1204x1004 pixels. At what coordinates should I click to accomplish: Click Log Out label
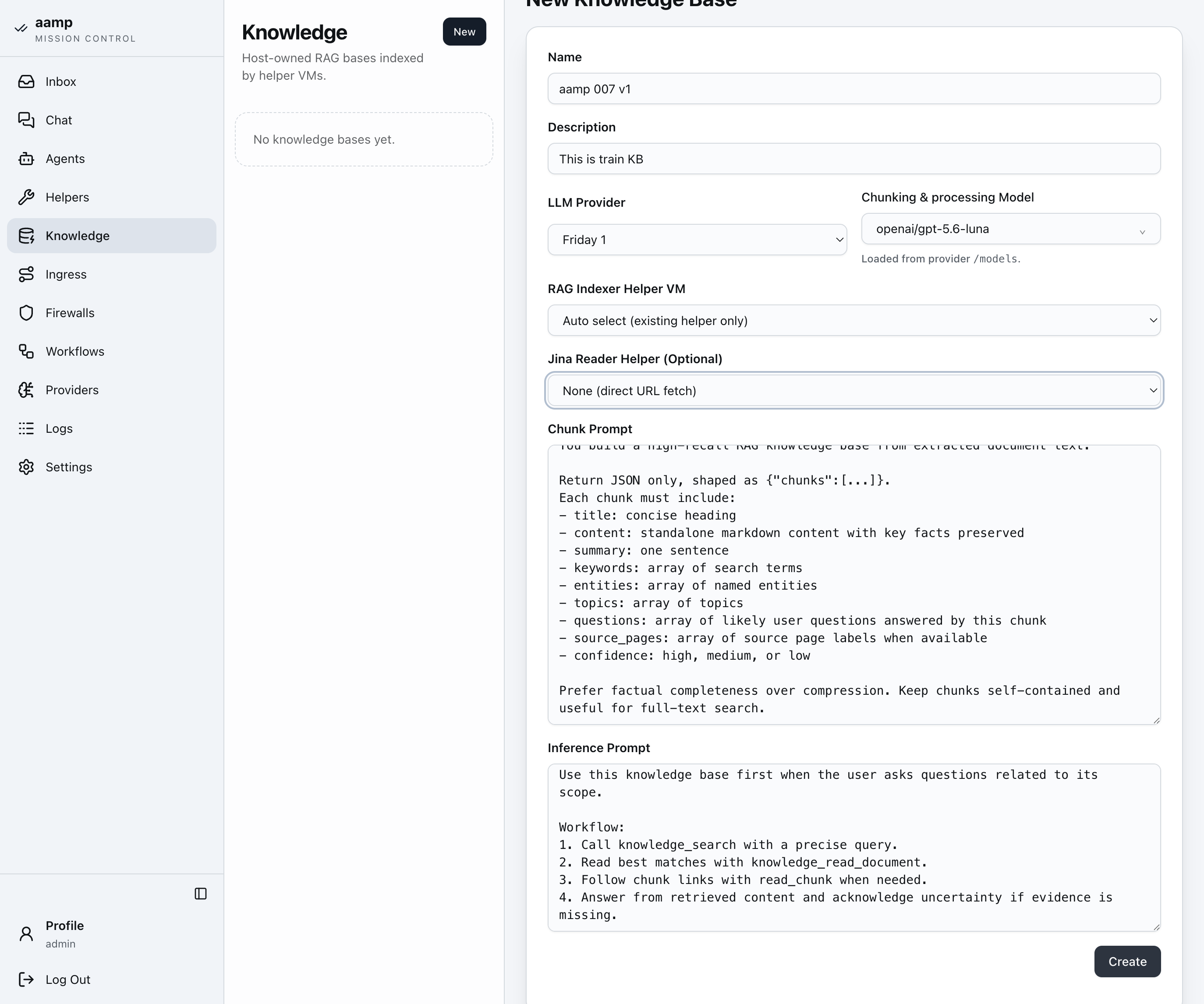[x=67, y=979]
